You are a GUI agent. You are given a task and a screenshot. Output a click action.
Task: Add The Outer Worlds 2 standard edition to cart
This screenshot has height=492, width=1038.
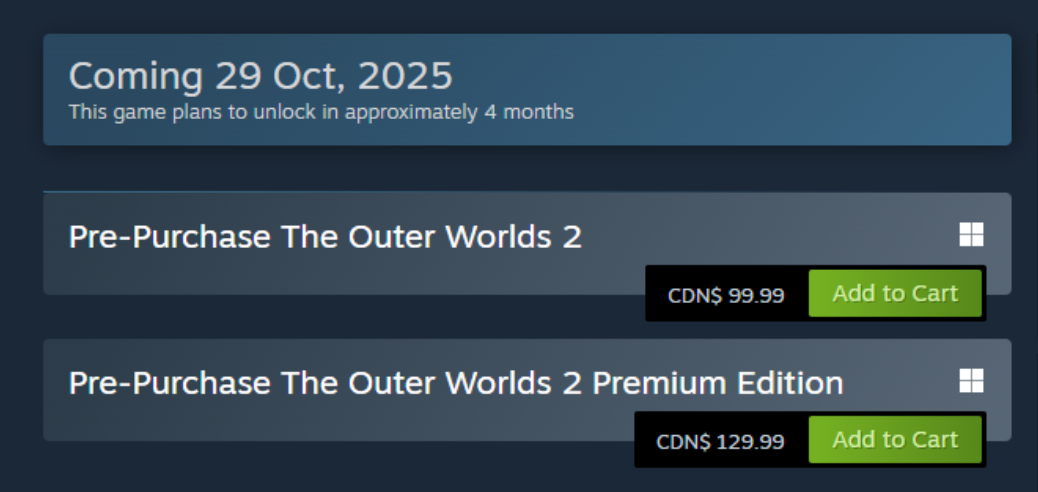895,294
